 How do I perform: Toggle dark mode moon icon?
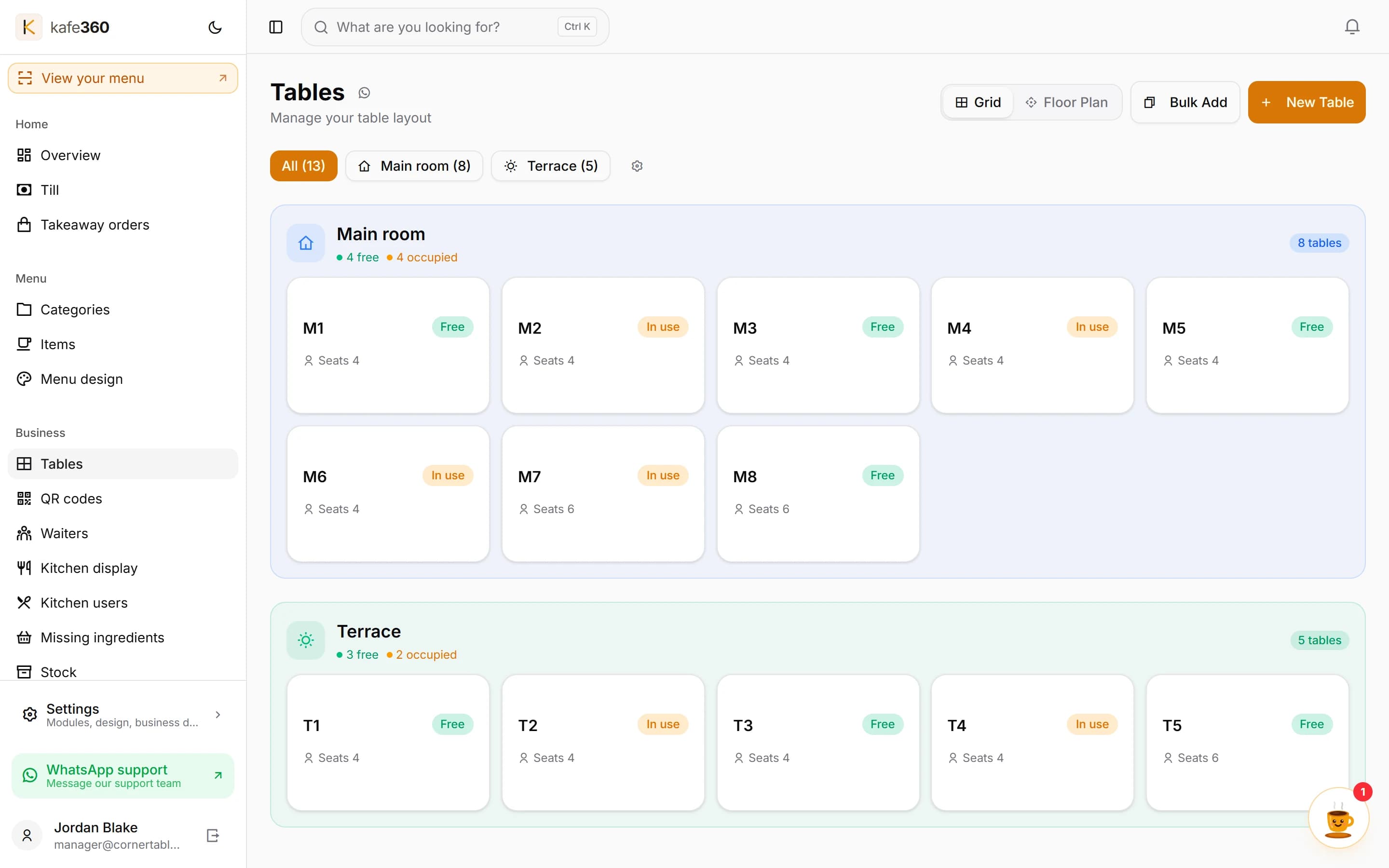click(215, 27)
